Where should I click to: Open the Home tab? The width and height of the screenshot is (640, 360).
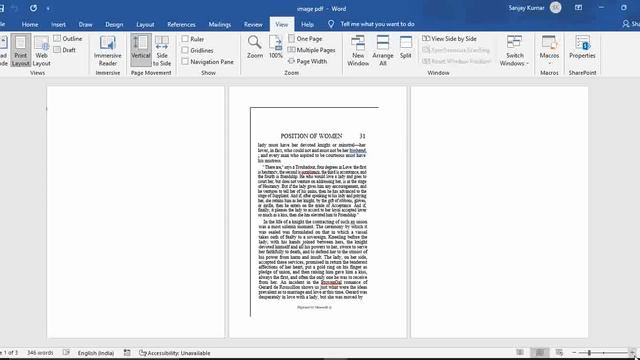30,24
